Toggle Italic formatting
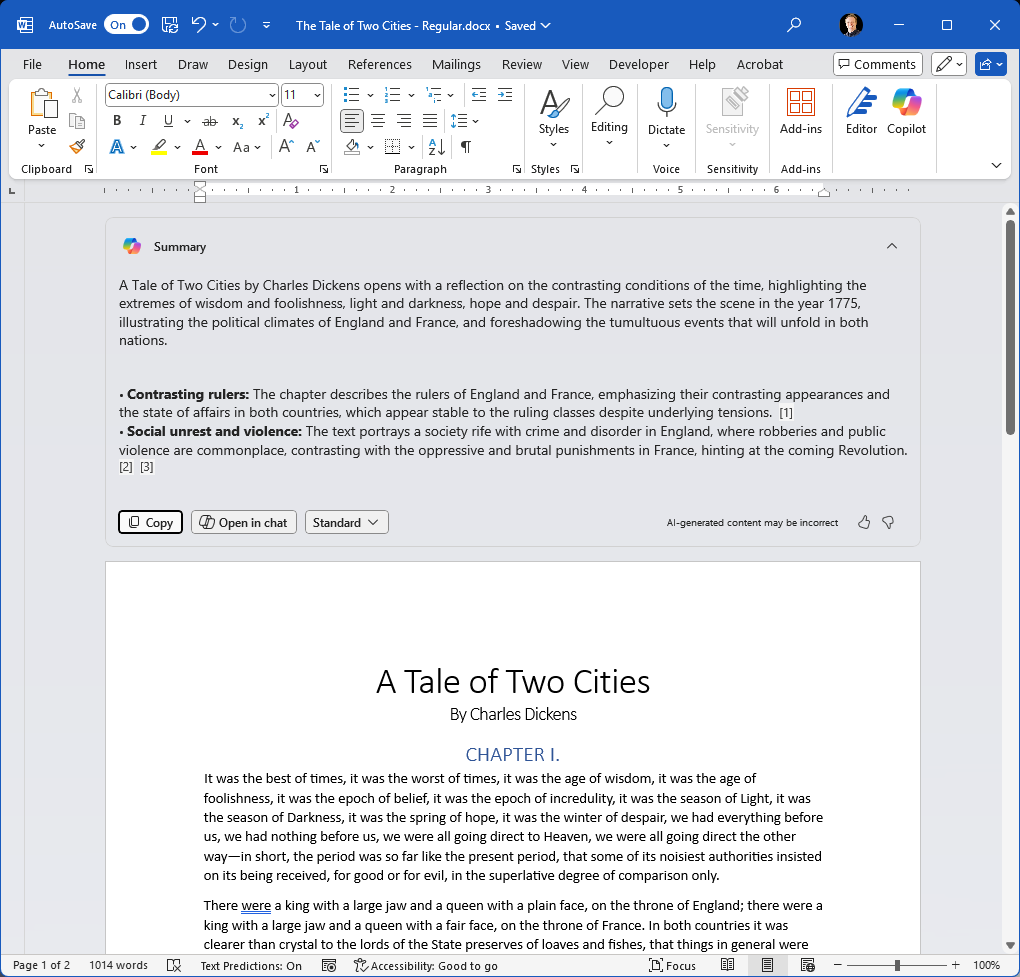The height and width of the screenshot is (977, 1020). [142, 121]
